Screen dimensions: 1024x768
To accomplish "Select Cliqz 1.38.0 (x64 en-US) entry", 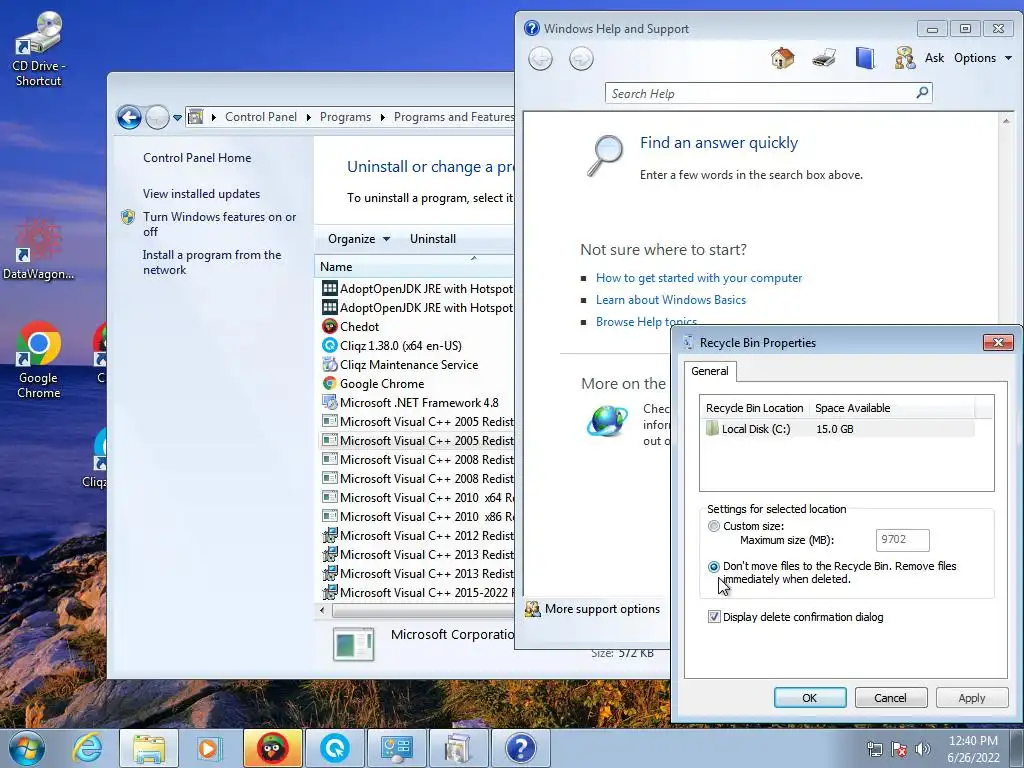I will (x=400, y=345).
